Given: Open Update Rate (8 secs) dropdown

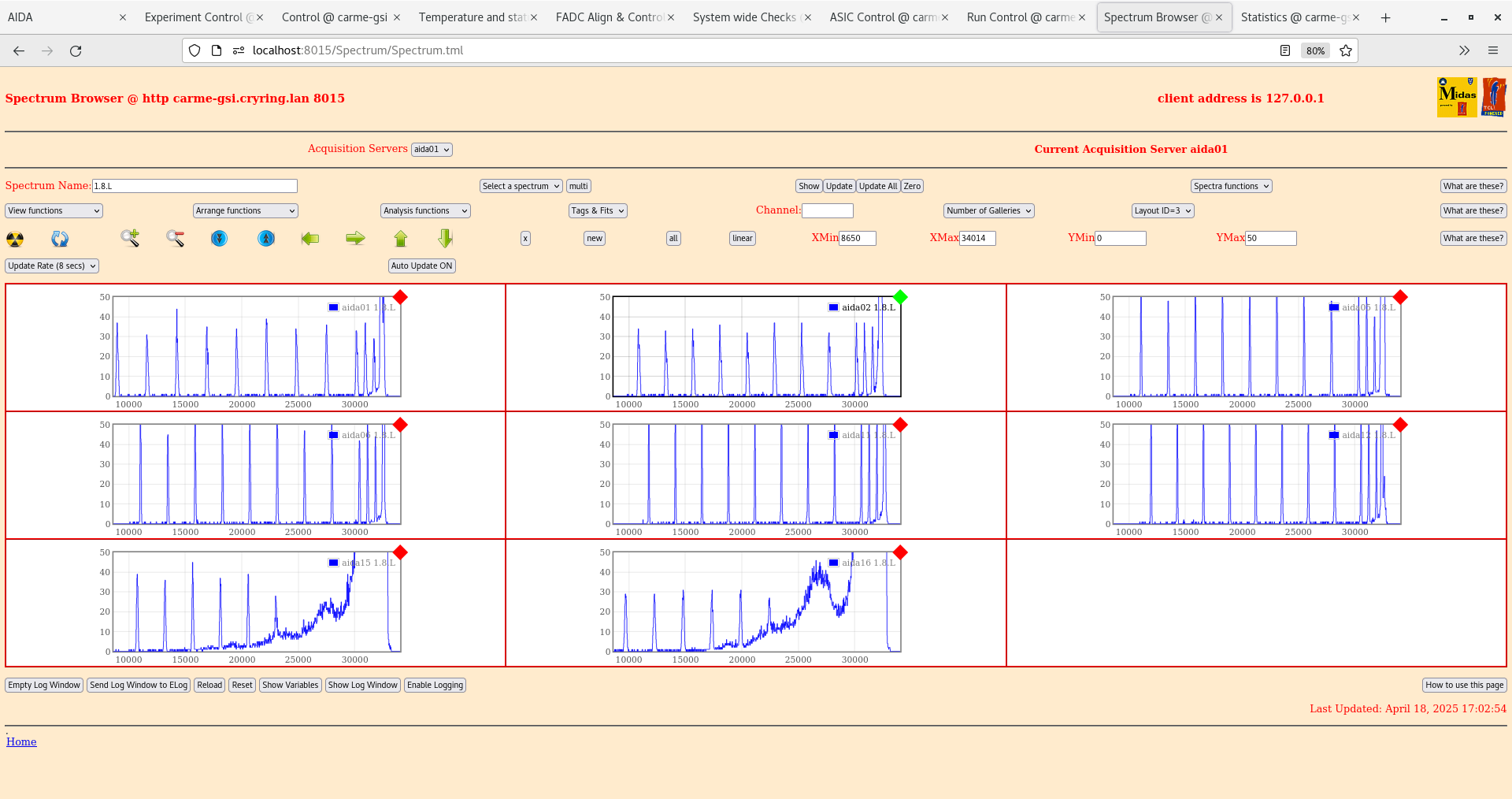Looking at the screenshot, I should pyautogui.click(x=52, y=266).
